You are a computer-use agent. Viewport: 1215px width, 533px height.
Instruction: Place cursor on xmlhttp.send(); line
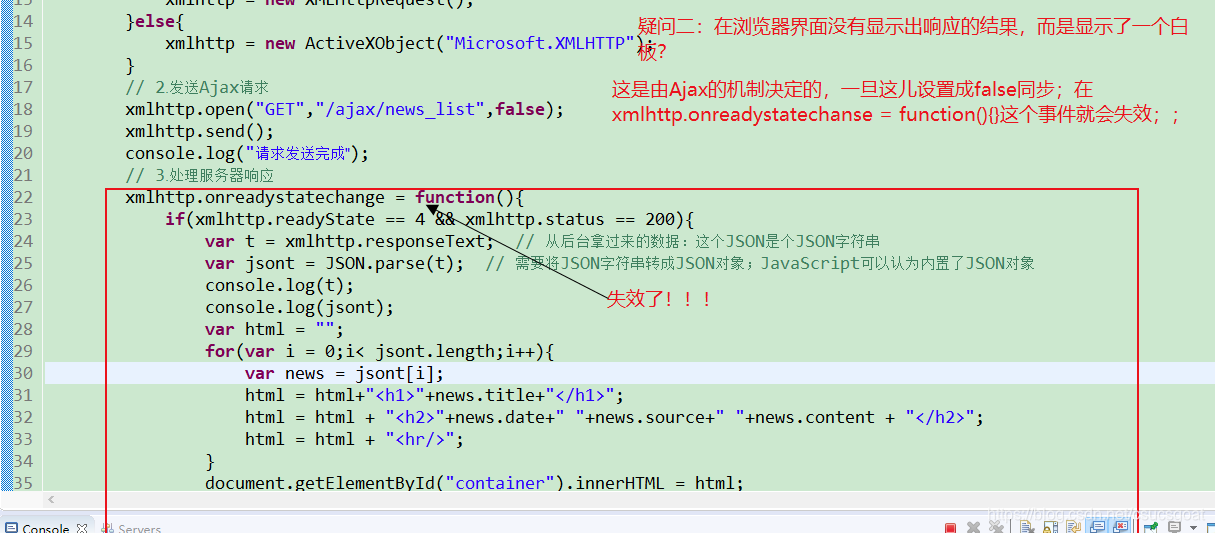click(199, 131)
